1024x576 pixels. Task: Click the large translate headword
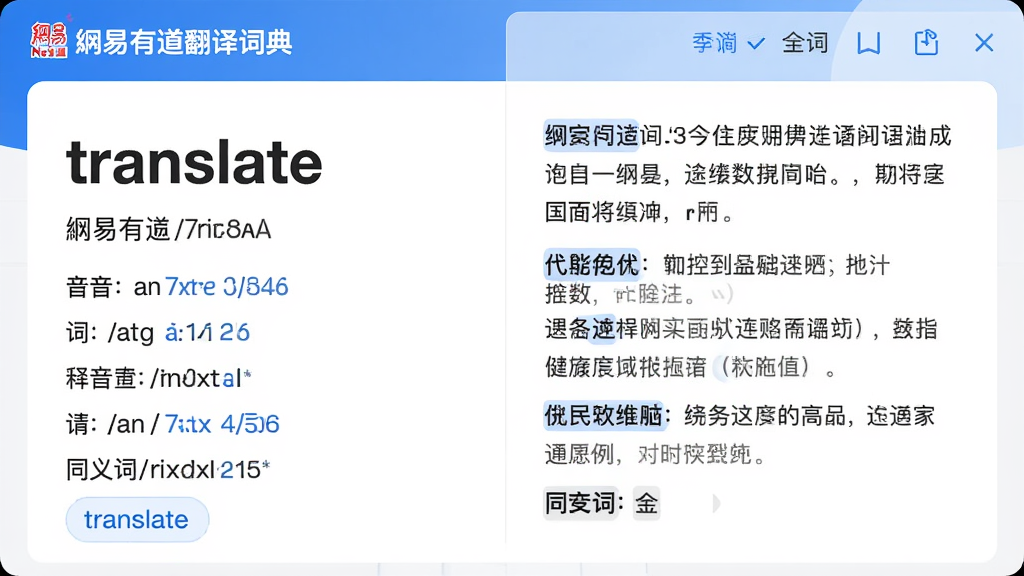tap(195, 162)
